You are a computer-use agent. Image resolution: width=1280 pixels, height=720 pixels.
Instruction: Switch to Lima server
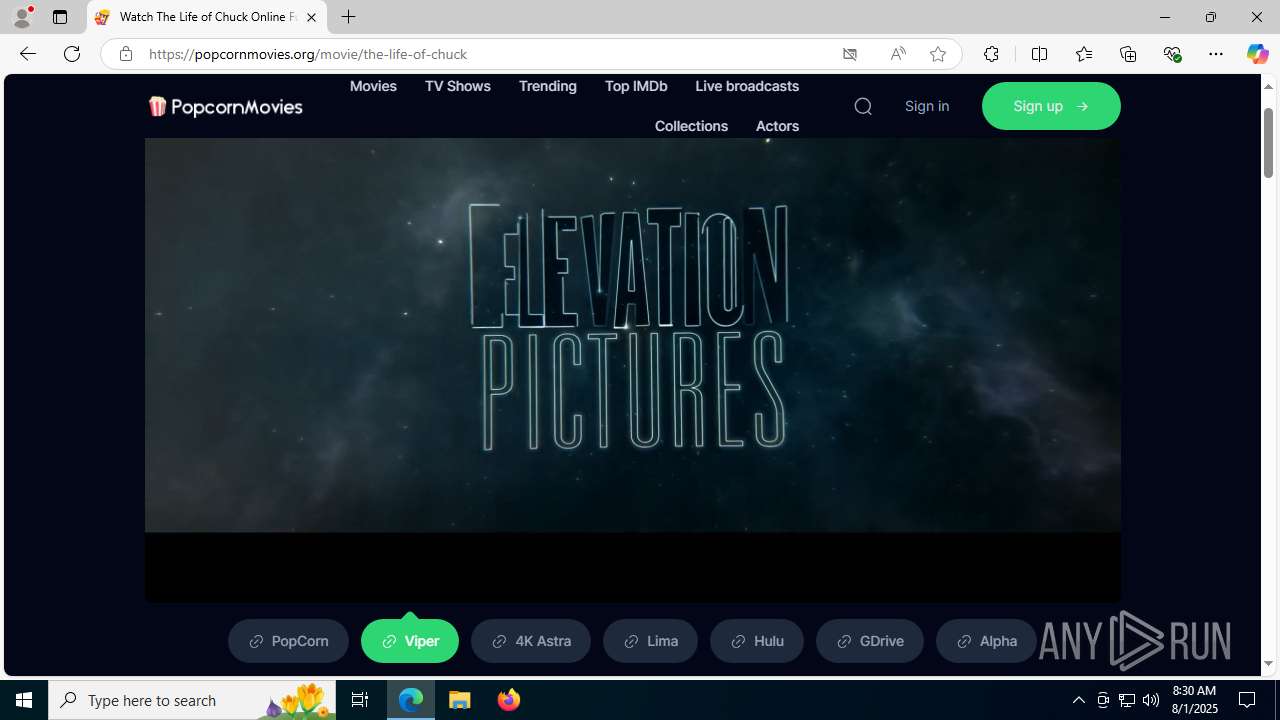pos(650,641)
